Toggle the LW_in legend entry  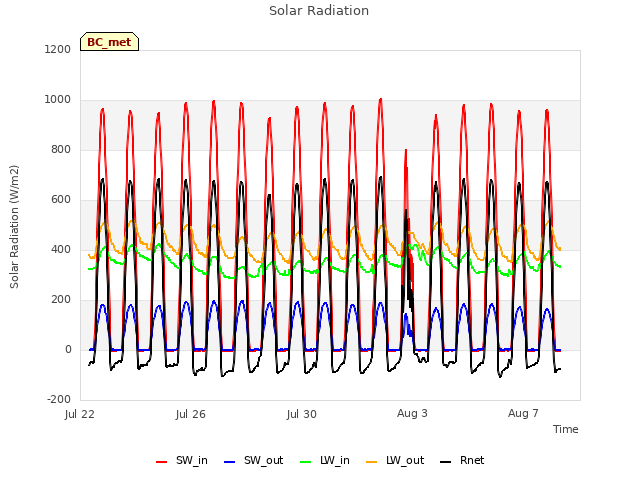[325, 461]
